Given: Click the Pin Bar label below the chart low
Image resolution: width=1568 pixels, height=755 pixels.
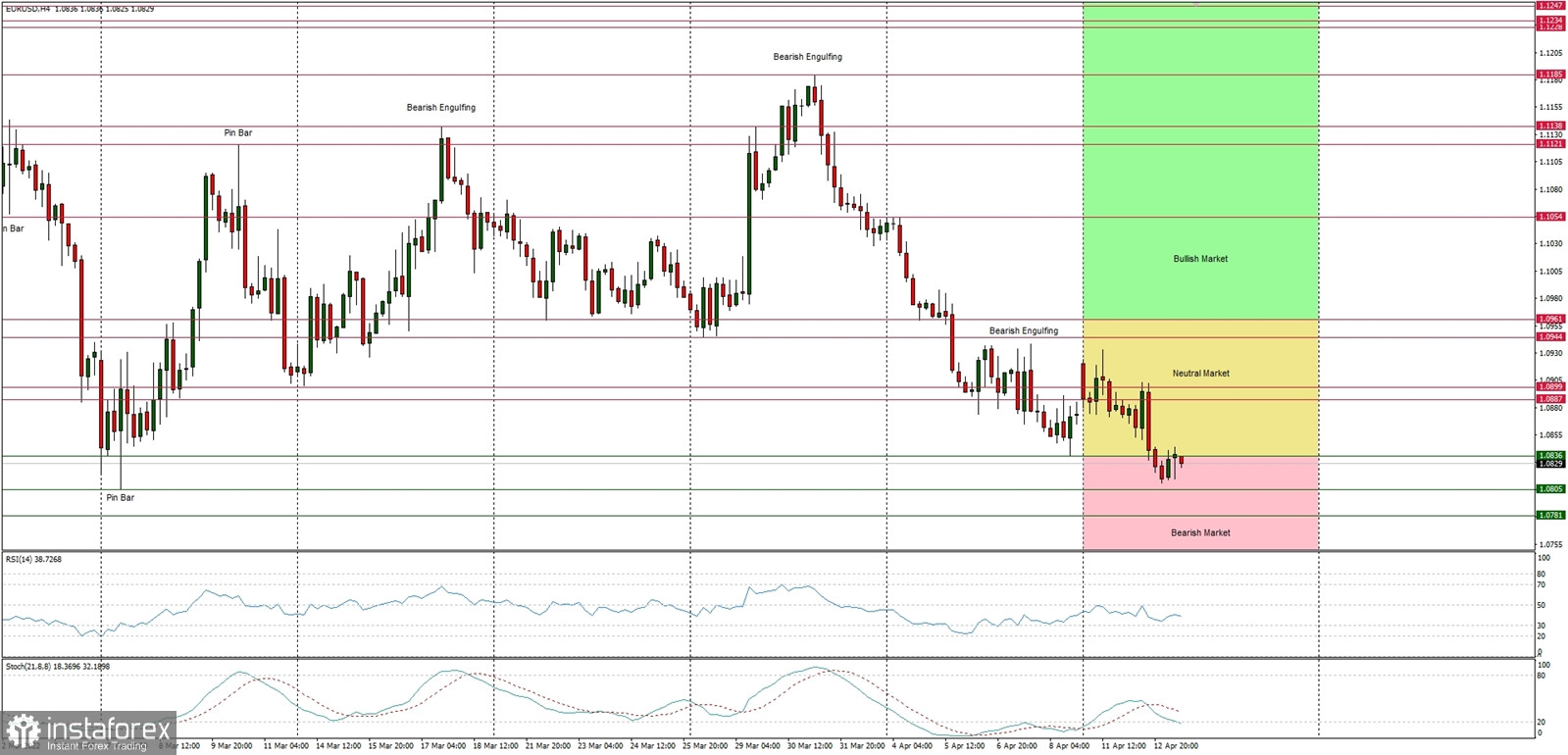Looking at the screenshot, I should pyautogui.click(x=121, y=498).
